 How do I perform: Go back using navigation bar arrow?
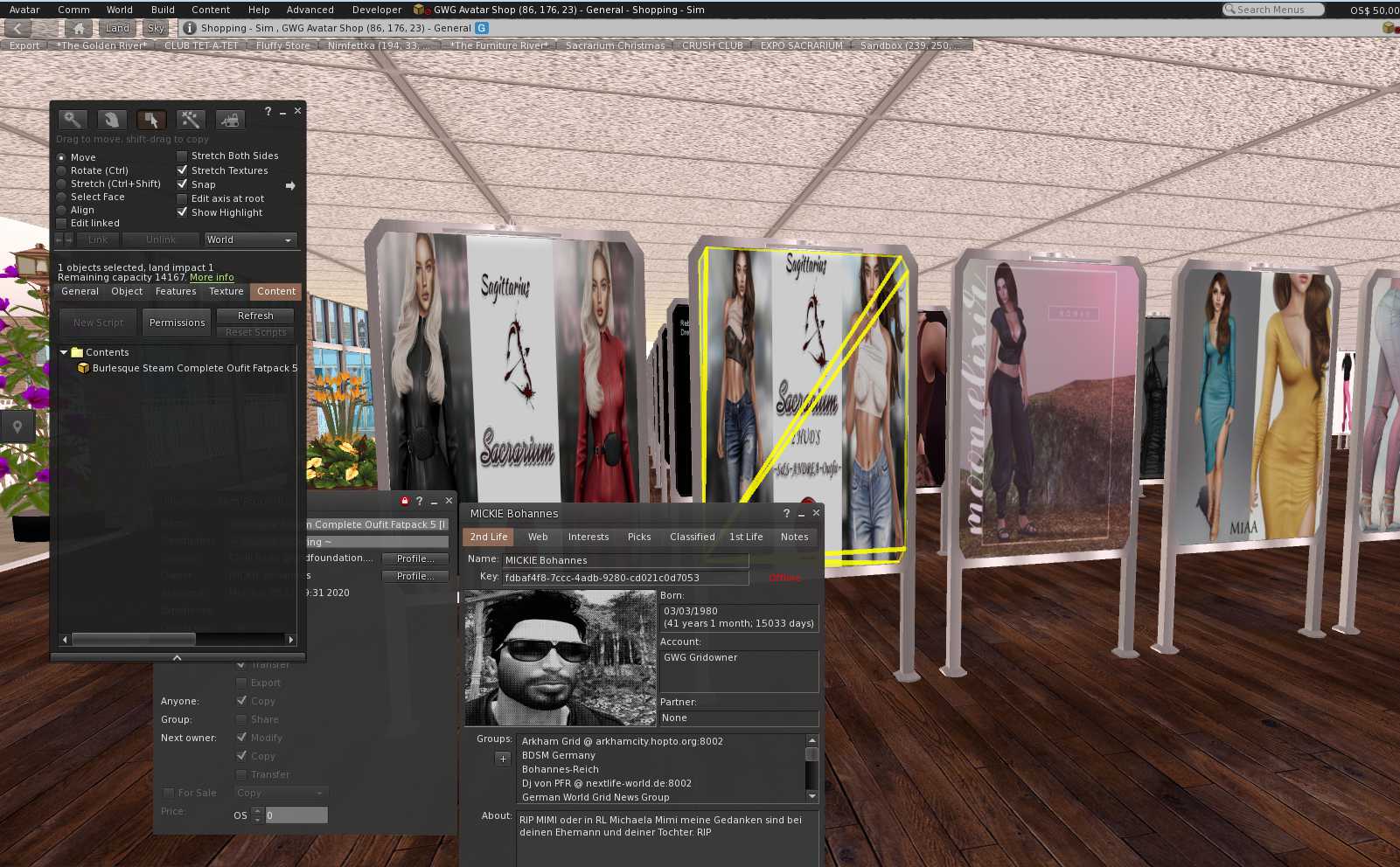(x=17, y=28)
